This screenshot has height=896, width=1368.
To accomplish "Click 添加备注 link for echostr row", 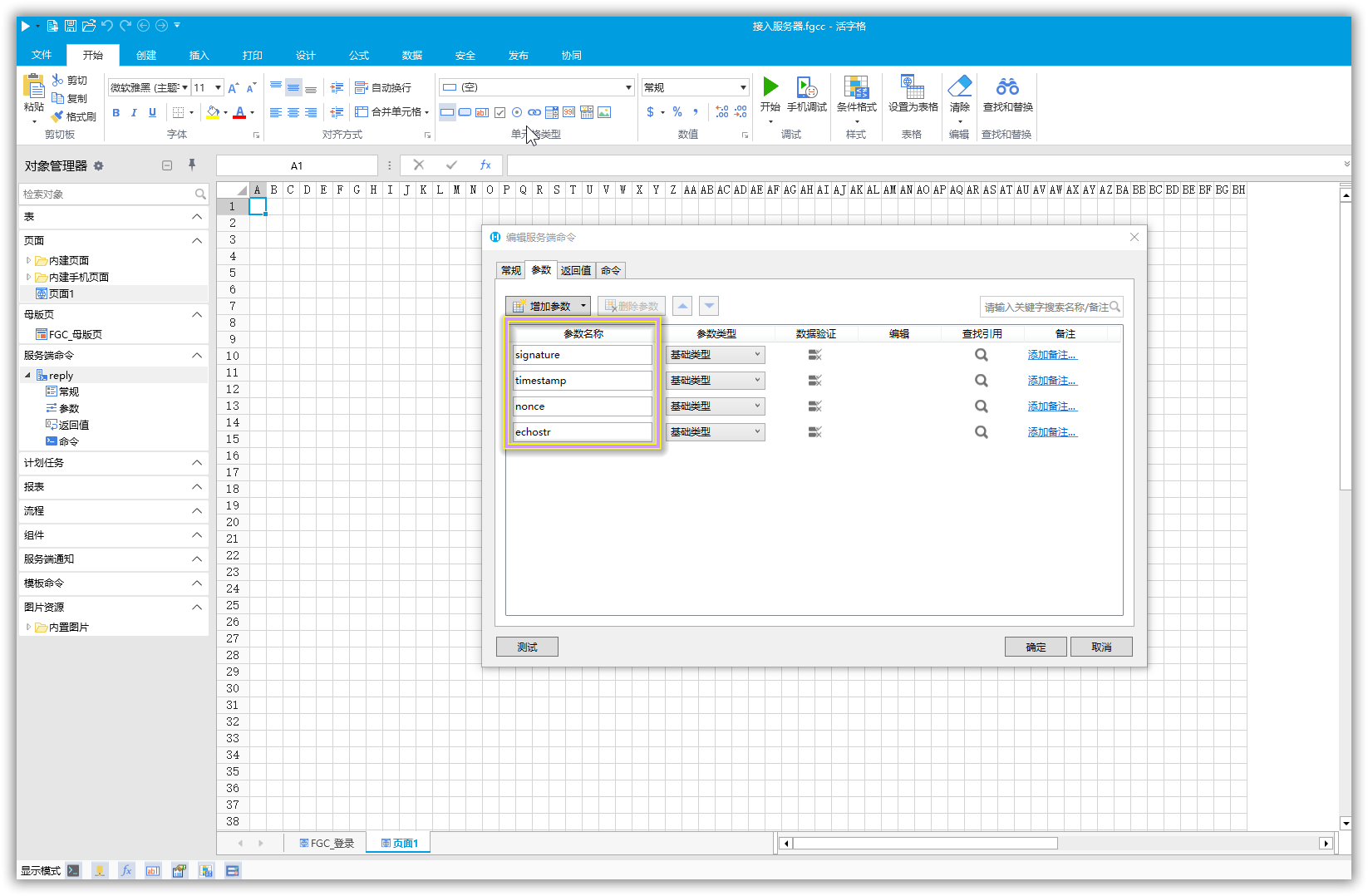I will 1052,432.
